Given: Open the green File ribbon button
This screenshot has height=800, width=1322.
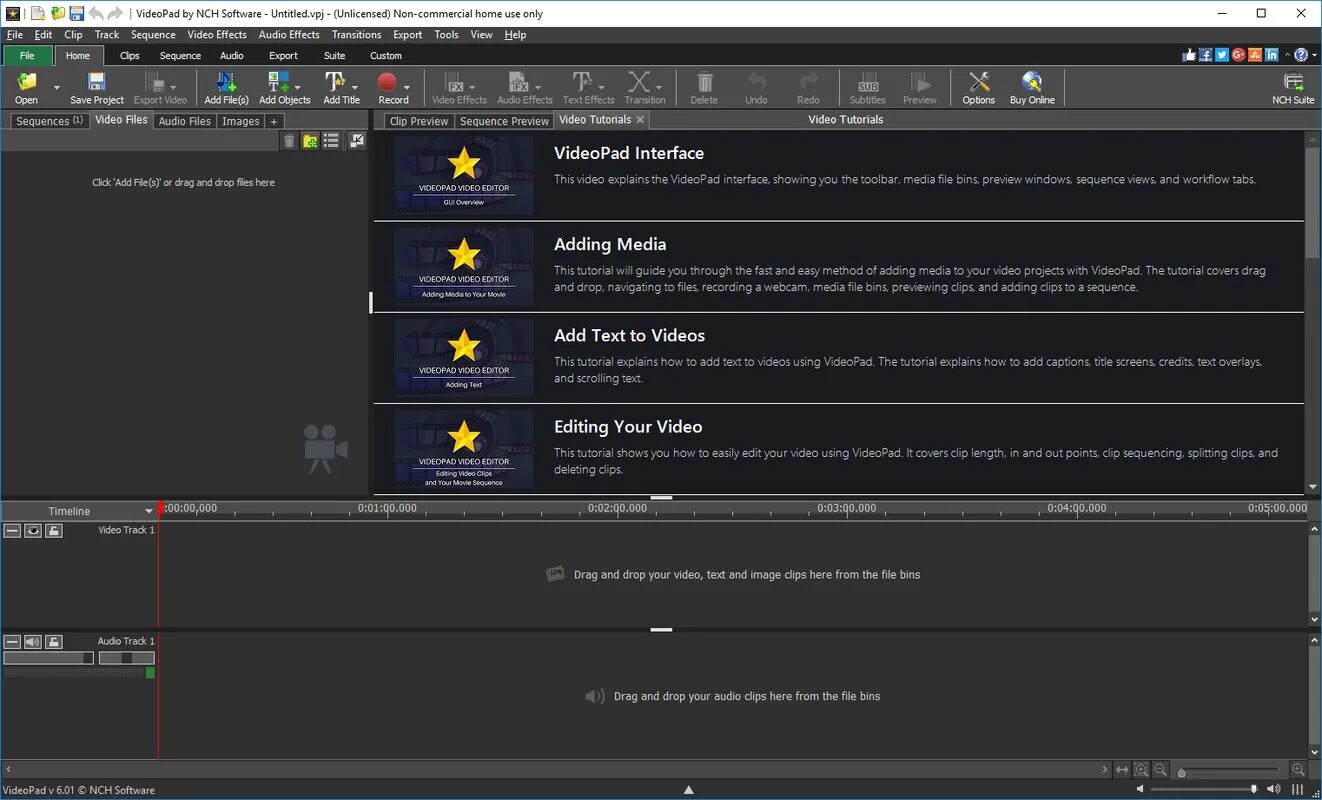Looking at the screenshot, I should pyautogui.click(x=27, y=56).
